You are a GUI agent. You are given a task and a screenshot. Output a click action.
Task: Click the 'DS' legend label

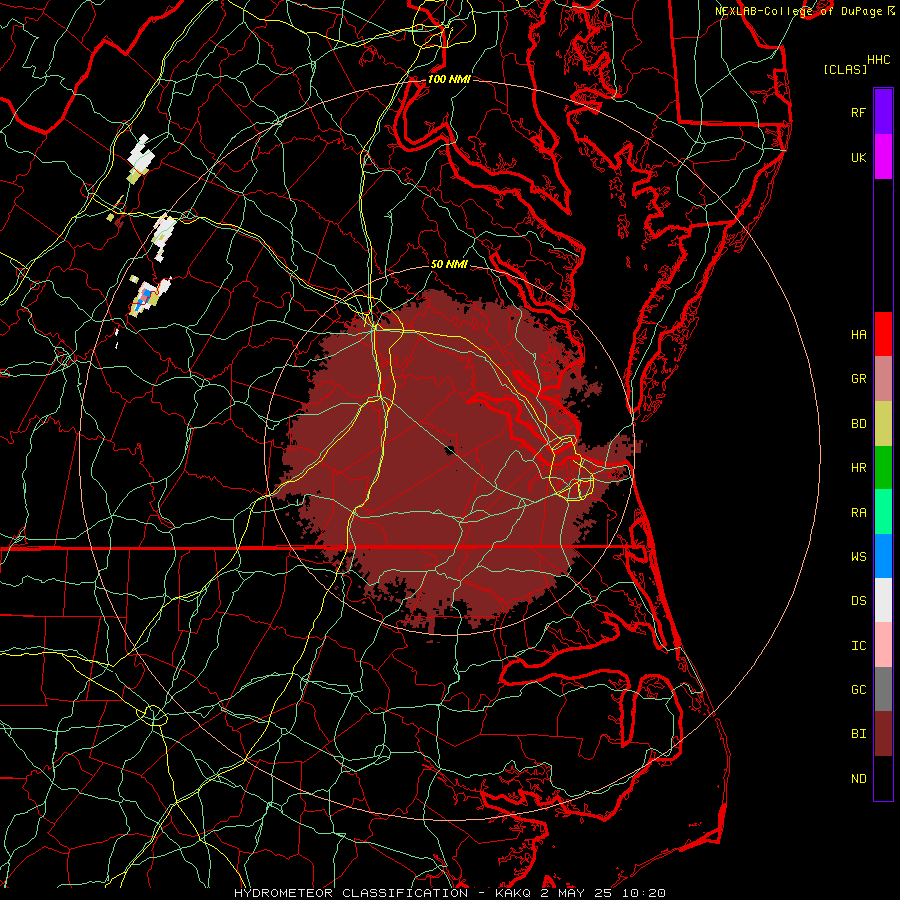click(x=858, y=601)
